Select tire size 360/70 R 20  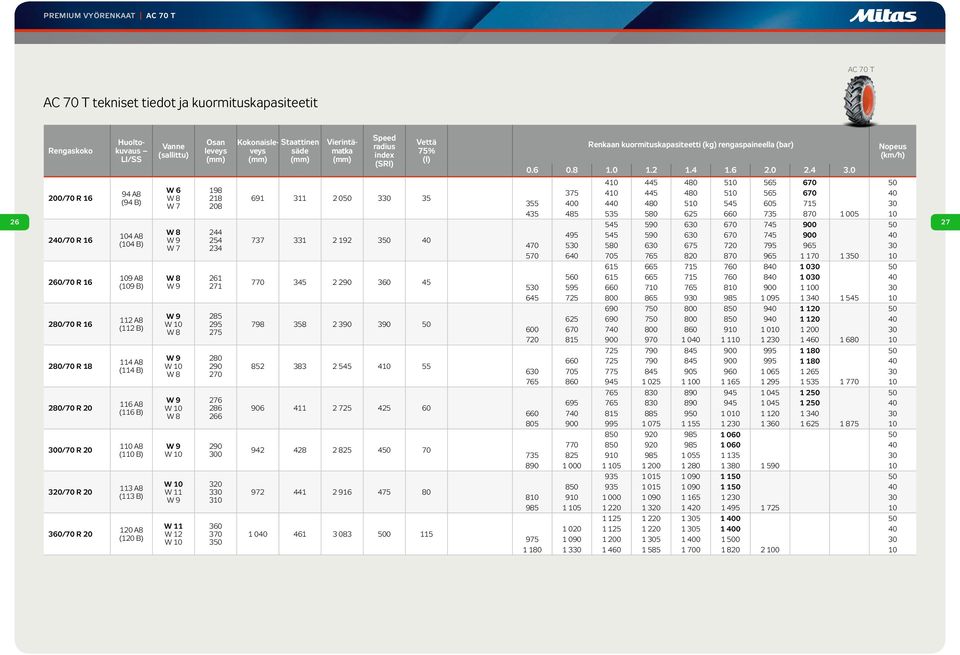[70, 534]
